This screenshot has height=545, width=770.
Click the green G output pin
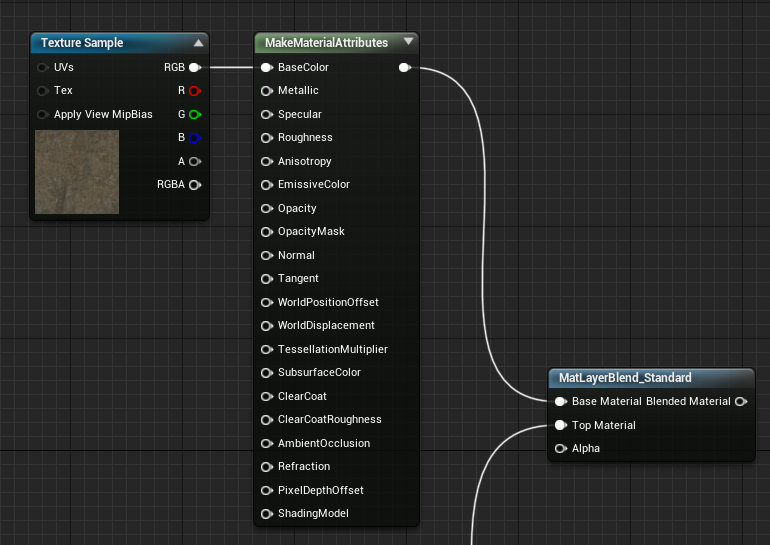click(x=195, y=114)
